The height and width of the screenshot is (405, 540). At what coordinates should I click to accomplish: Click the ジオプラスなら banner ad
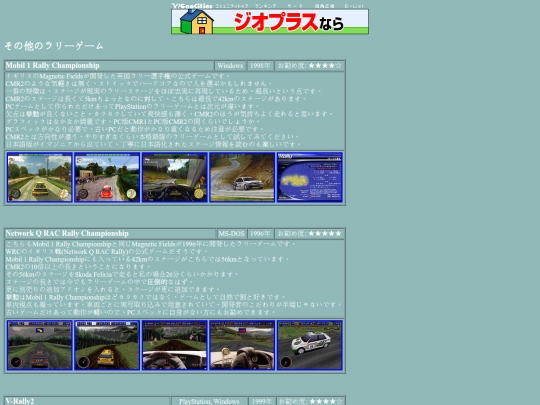(x=270, y=22)
